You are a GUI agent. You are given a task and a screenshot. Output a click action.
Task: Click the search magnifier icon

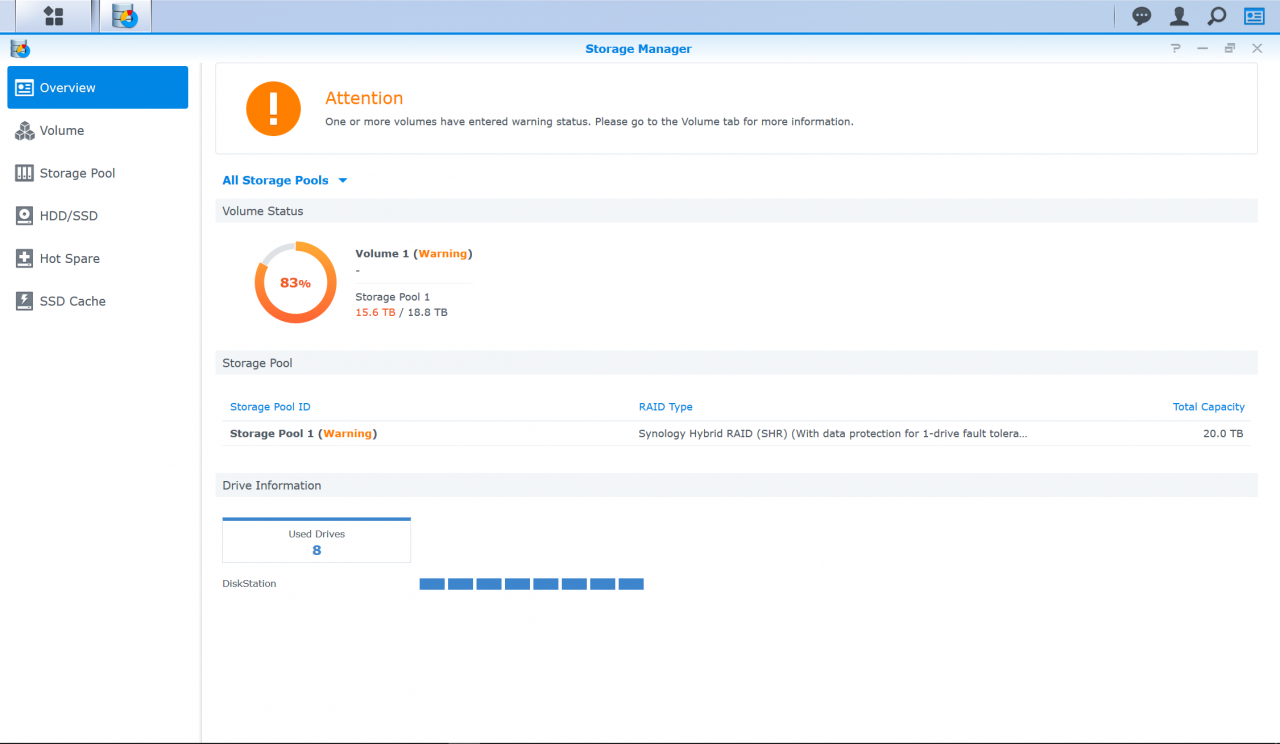pyautogui.click(x=1216, y=16)
